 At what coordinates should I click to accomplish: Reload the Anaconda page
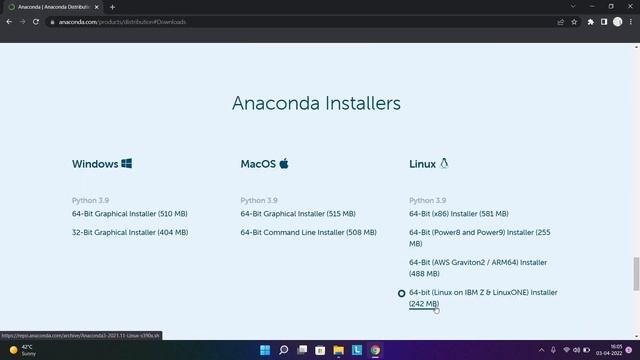(x=36, y=22)
